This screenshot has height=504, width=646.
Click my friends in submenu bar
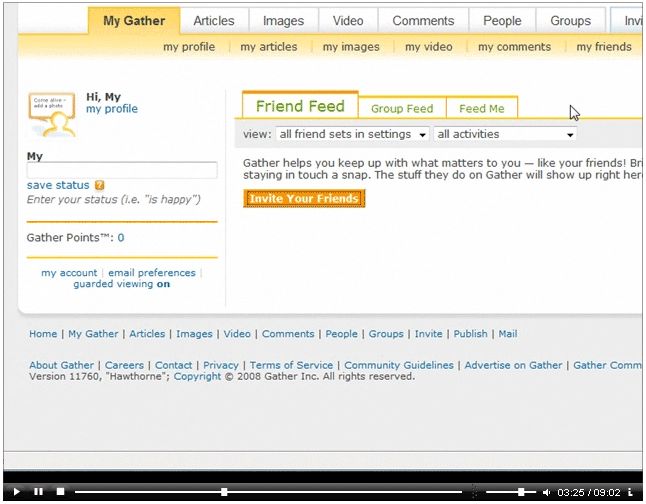604,47
